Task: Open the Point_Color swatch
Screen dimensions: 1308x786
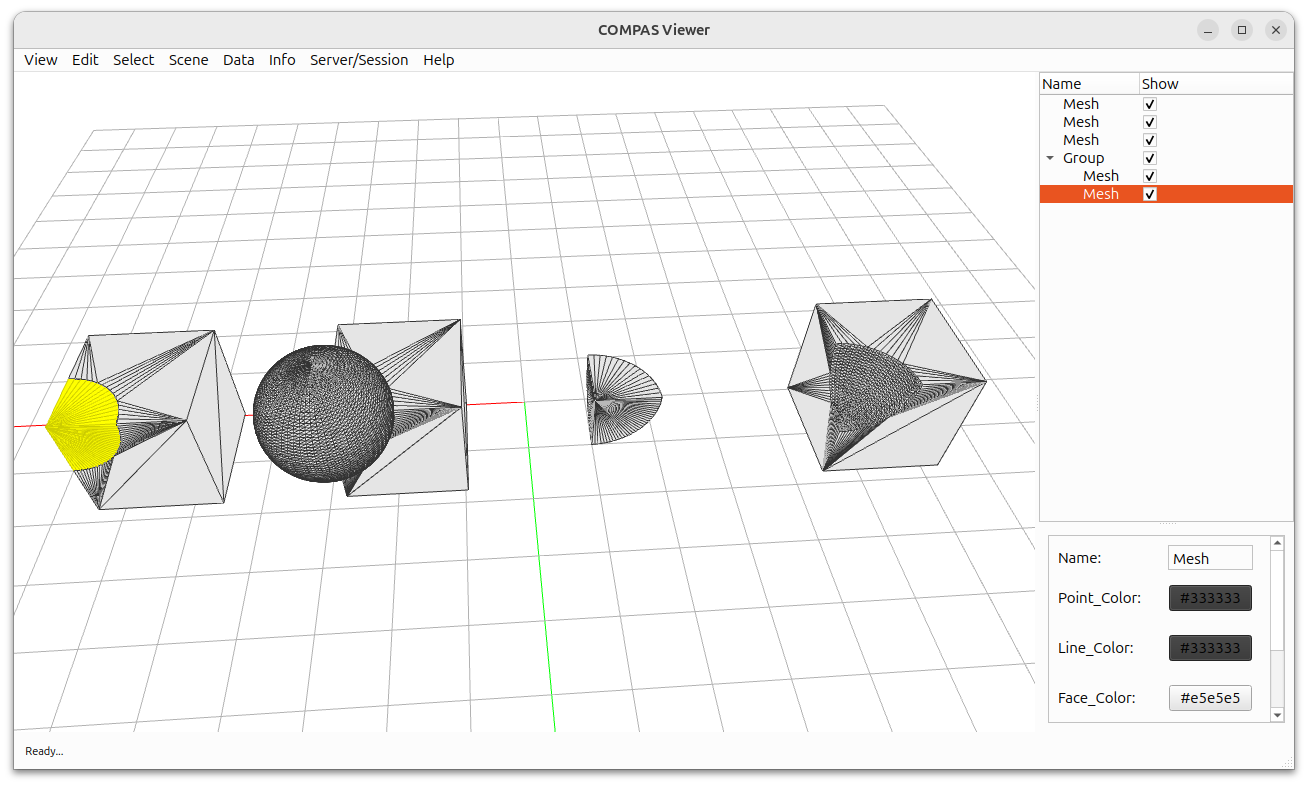Action: pyautogui.click(x=1210, y=597)
